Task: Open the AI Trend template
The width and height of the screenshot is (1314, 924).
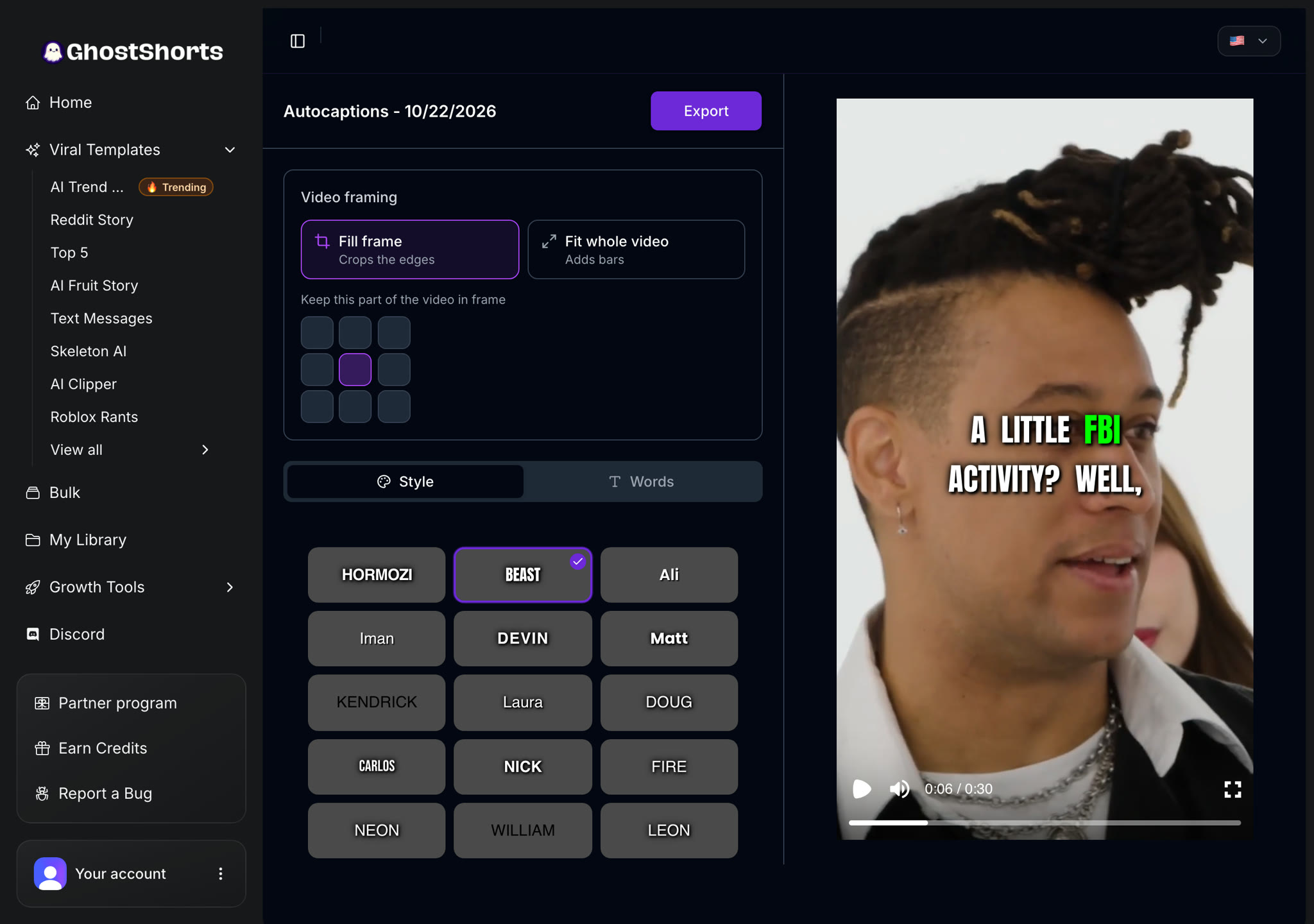Action: (x=87, y=187)
